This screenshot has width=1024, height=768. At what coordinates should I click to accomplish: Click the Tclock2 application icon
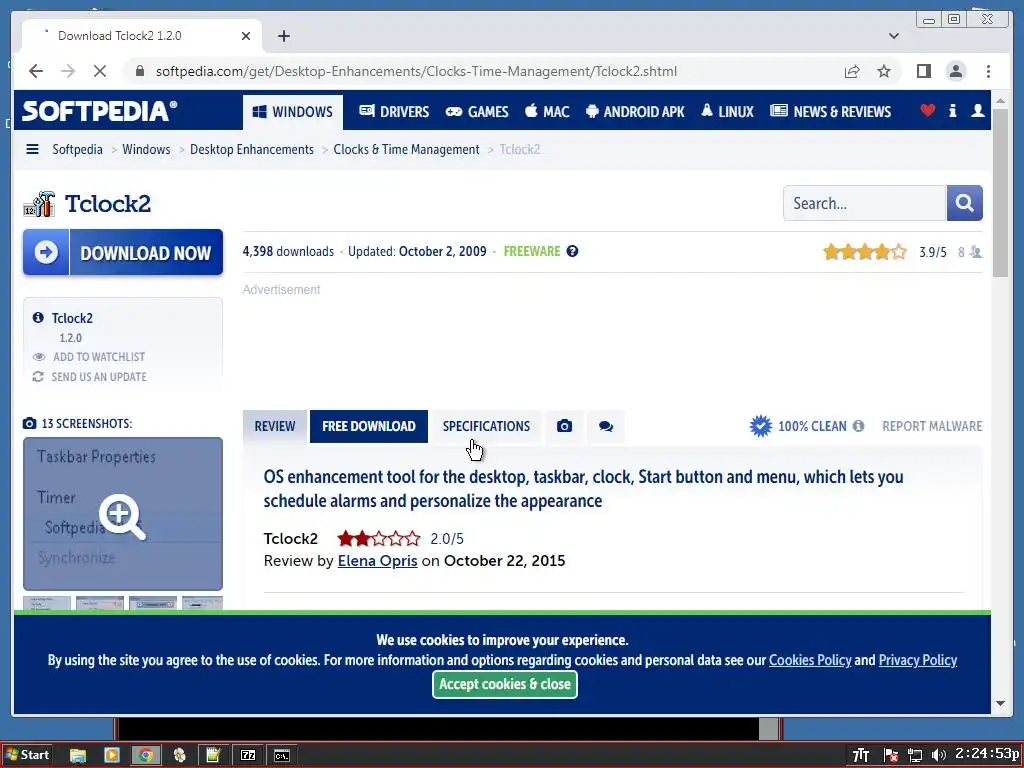click(x=39, y=204)
